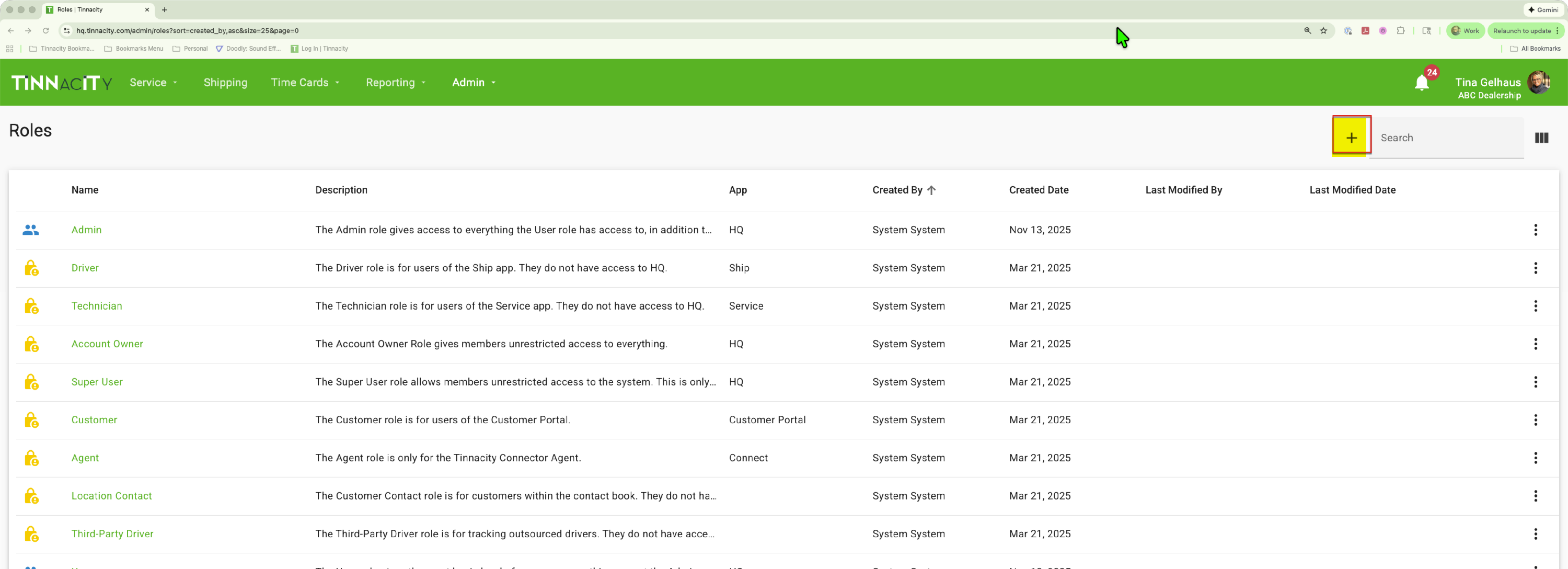Go to the Shipping menu item
The height and width of the screenshot is (569, 1568).
point(225,82)
